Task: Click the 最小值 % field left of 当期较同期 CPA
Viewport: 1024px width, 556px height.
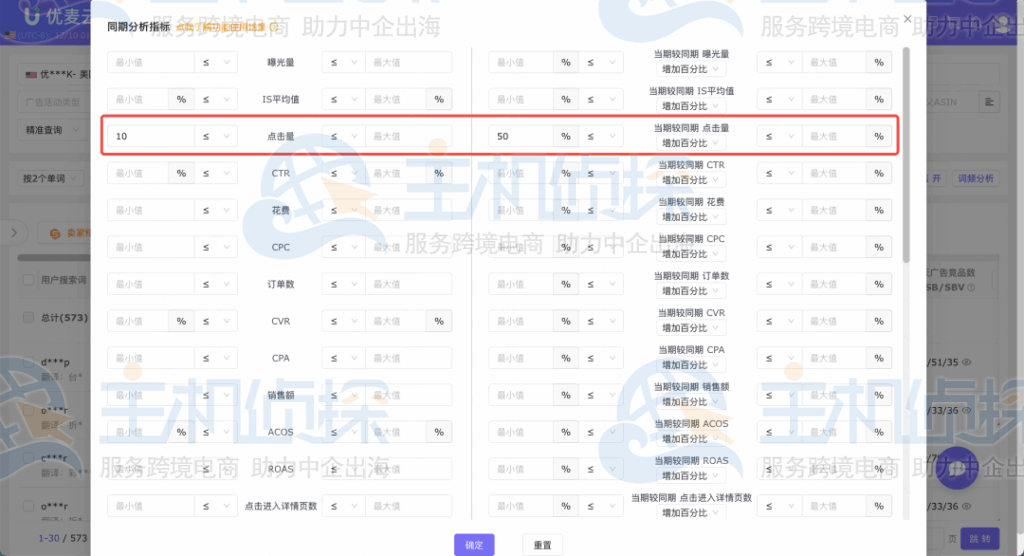Action: pos(520,358)
